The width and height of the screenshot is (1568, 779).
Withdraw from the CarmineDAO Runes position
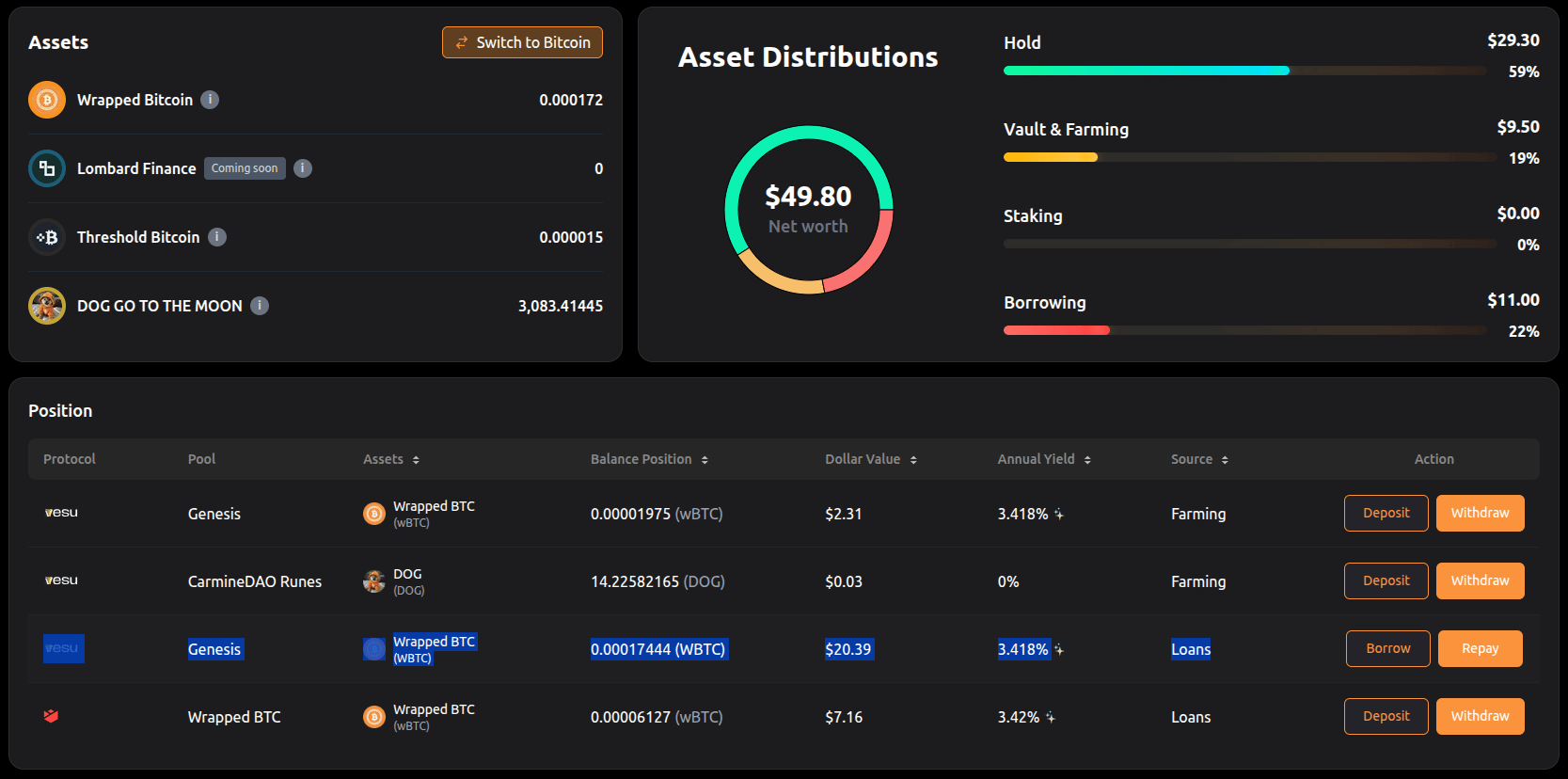tap(1480, 580)
